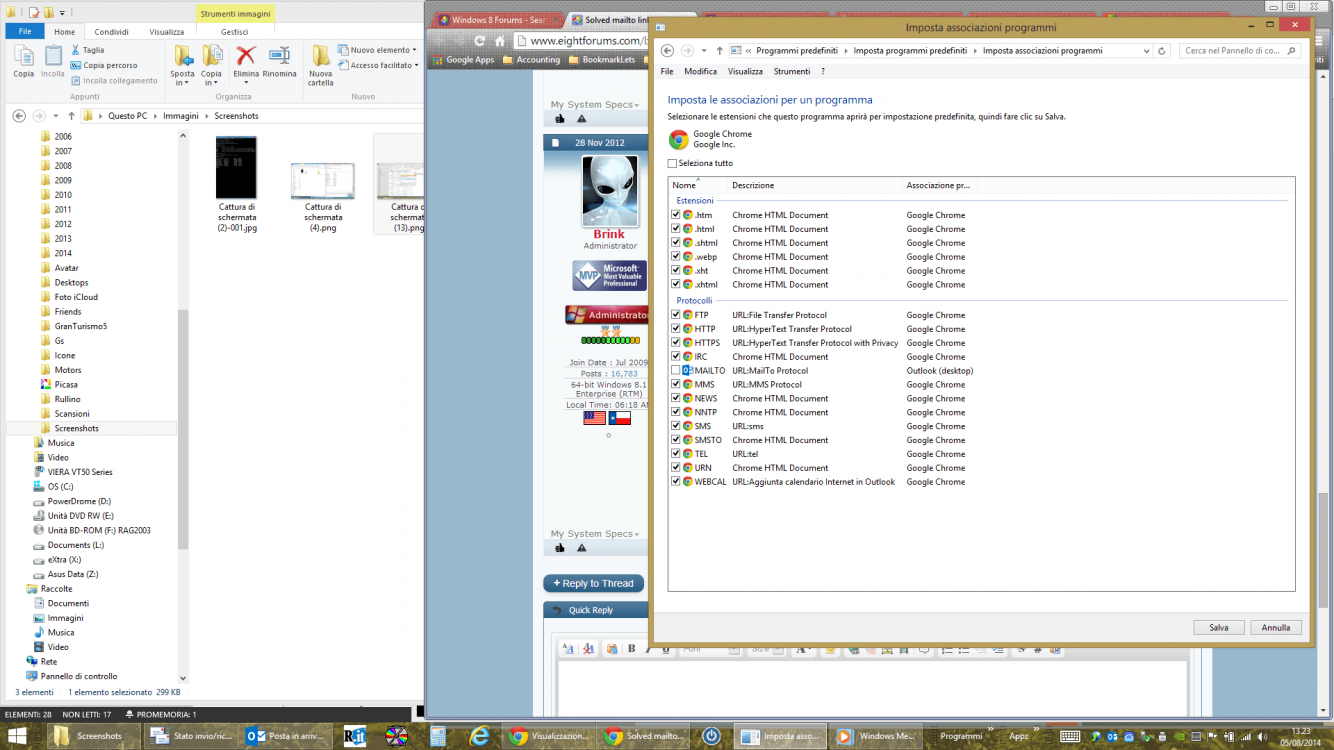Screen dimensions: 1334x750
Task: Click the Copia icon in Explorer ribbon
Action: click(x=23, y=57)
